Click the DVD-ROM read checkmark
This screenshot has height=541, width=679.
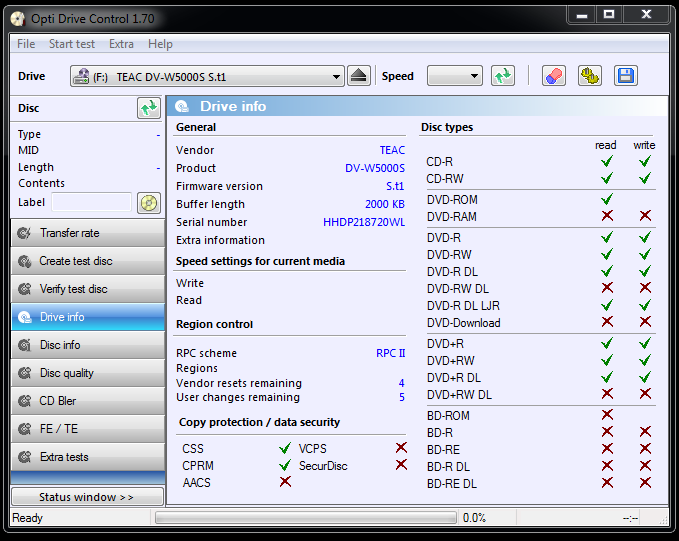point(607,199)
